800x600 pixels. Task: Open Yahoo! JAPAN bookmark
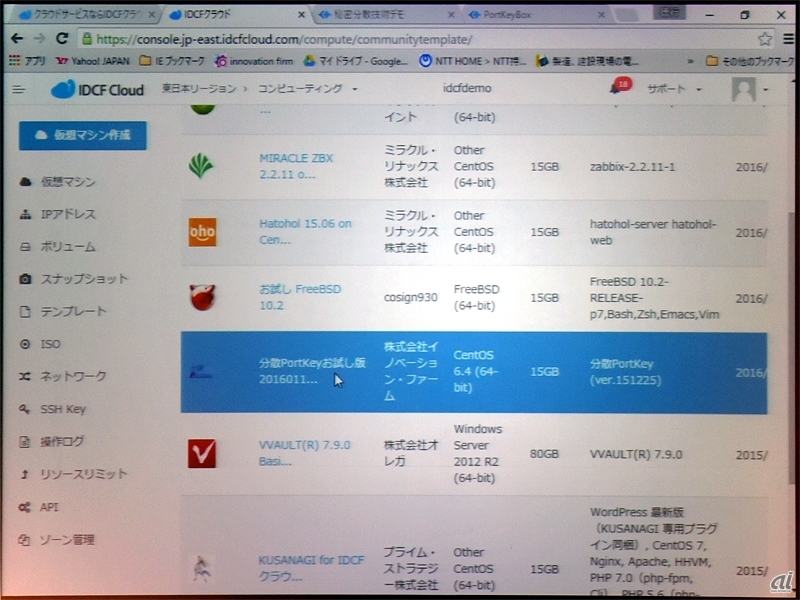tap(92, 61)
